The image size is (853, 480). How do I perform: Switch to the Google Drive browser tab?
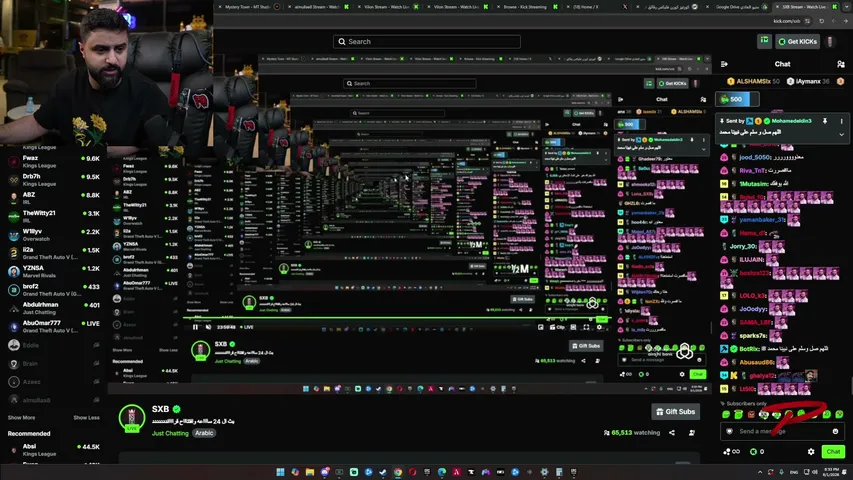pos(738,7)
